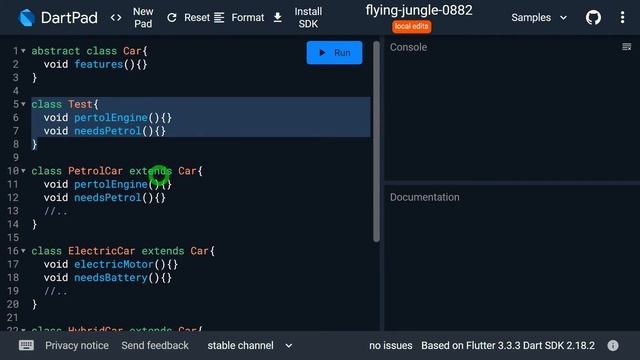Collapse the ElectricCar class fold arrow on line 16

23,251
